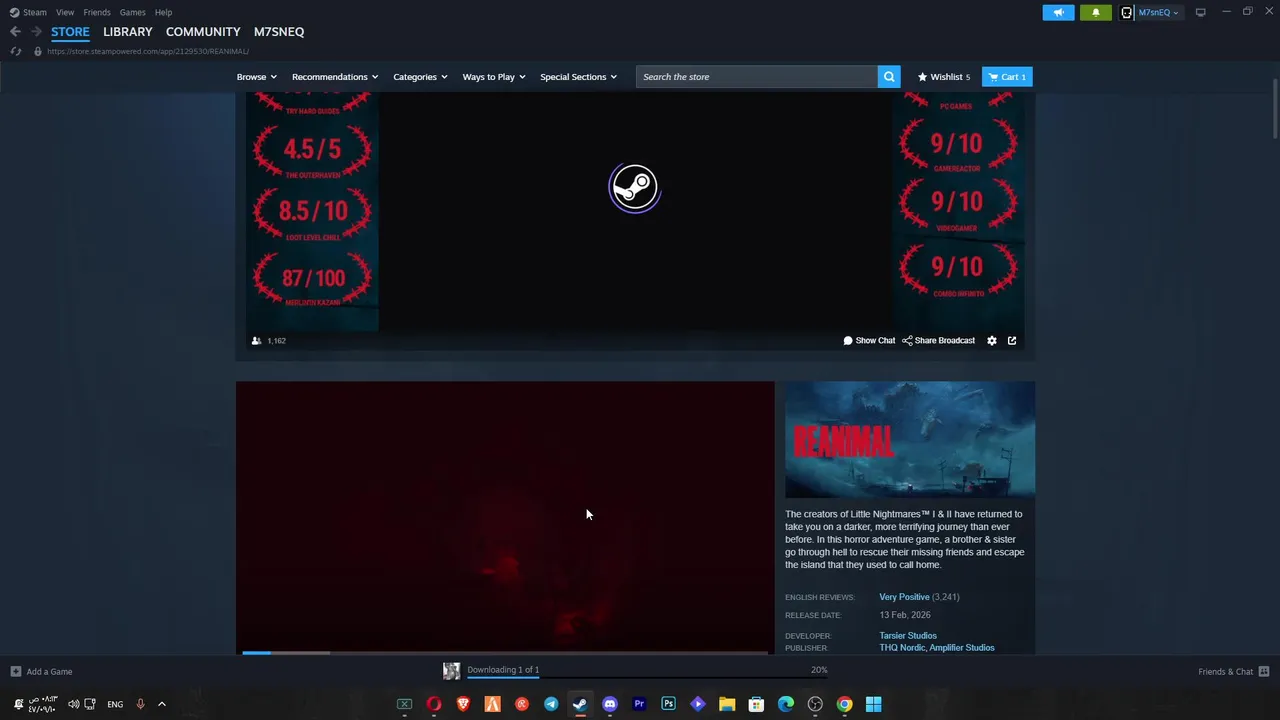Open the Windows Start menu

(x=873, y=704)
